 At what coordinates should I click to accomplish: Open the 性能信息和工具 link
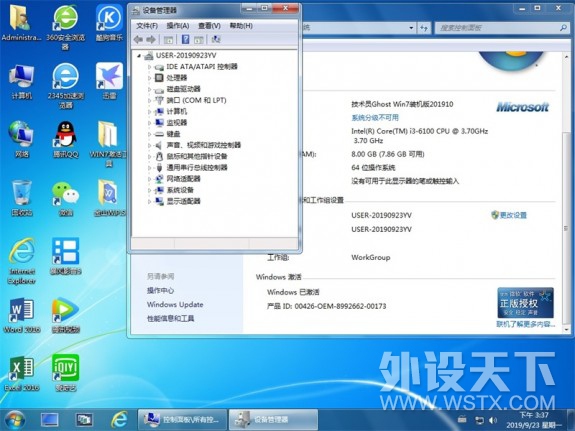pyautogui.click(x=171, y=319)
